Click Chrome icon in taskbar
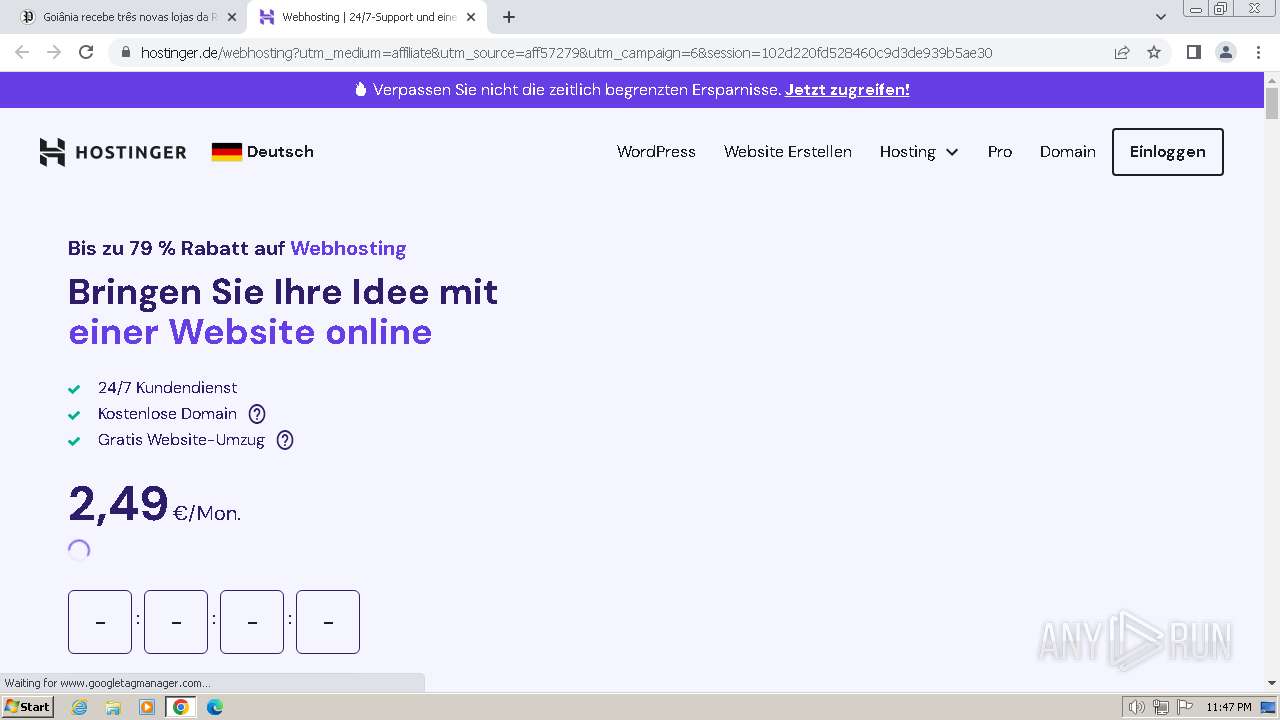Image resolution: width=1280 pixels, height=720 pixels. click(x=181, y=707)
